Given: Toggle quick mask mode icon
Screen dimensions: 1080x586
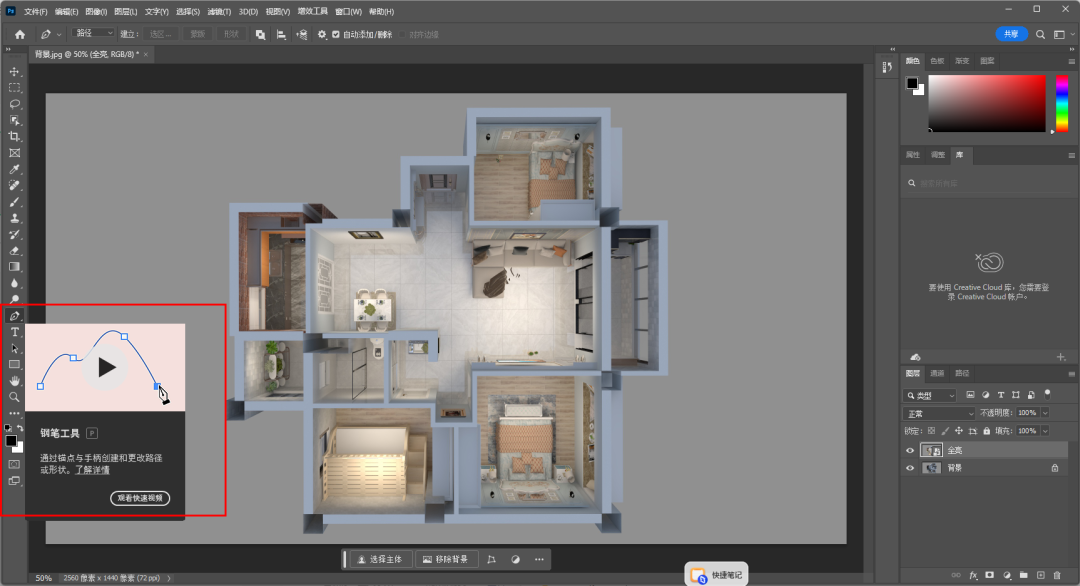Looking at the screenshot, I should coord(14,465).
